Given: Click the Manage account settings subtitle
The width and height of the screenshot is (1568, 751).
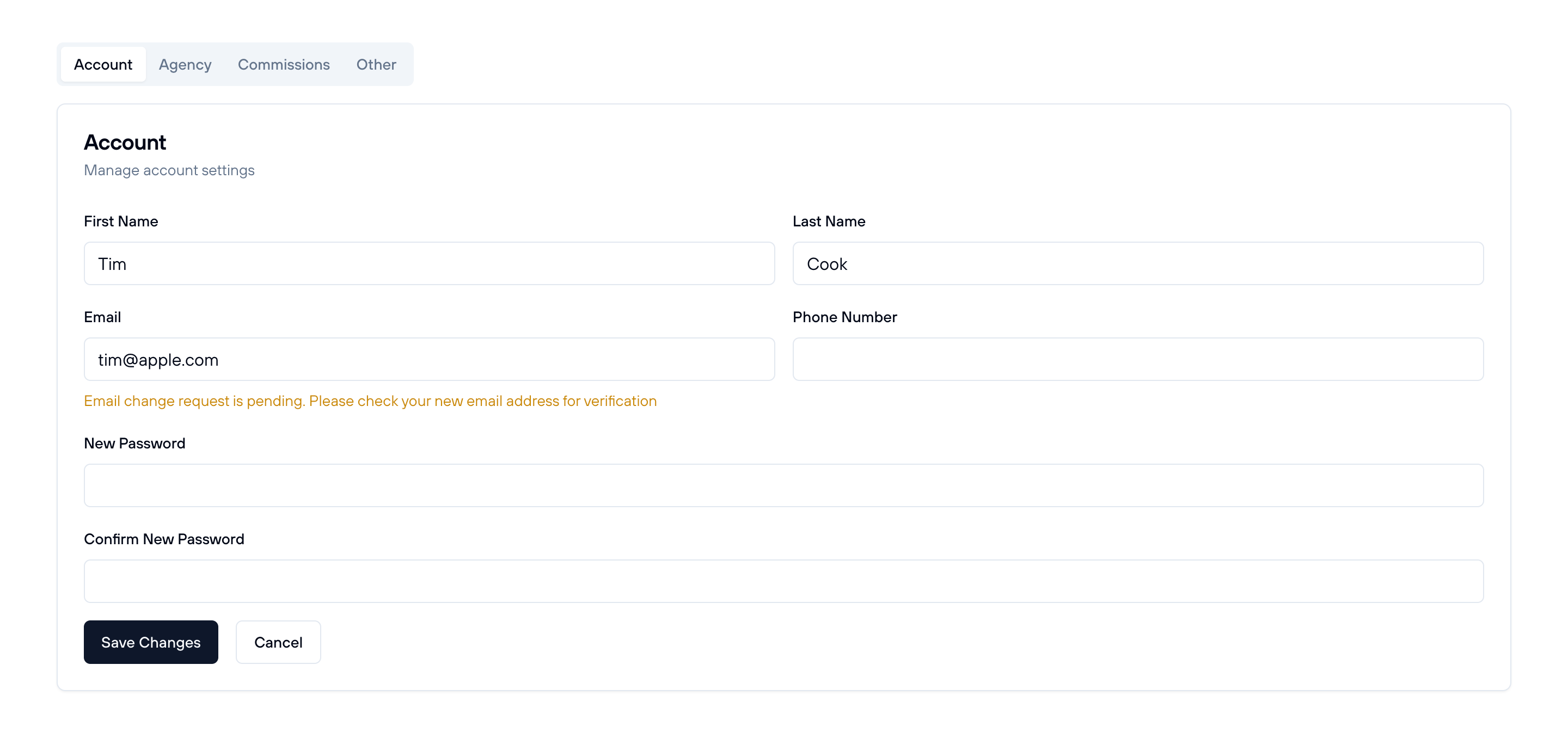Looking at the screenshot, I should click(169, 170).
